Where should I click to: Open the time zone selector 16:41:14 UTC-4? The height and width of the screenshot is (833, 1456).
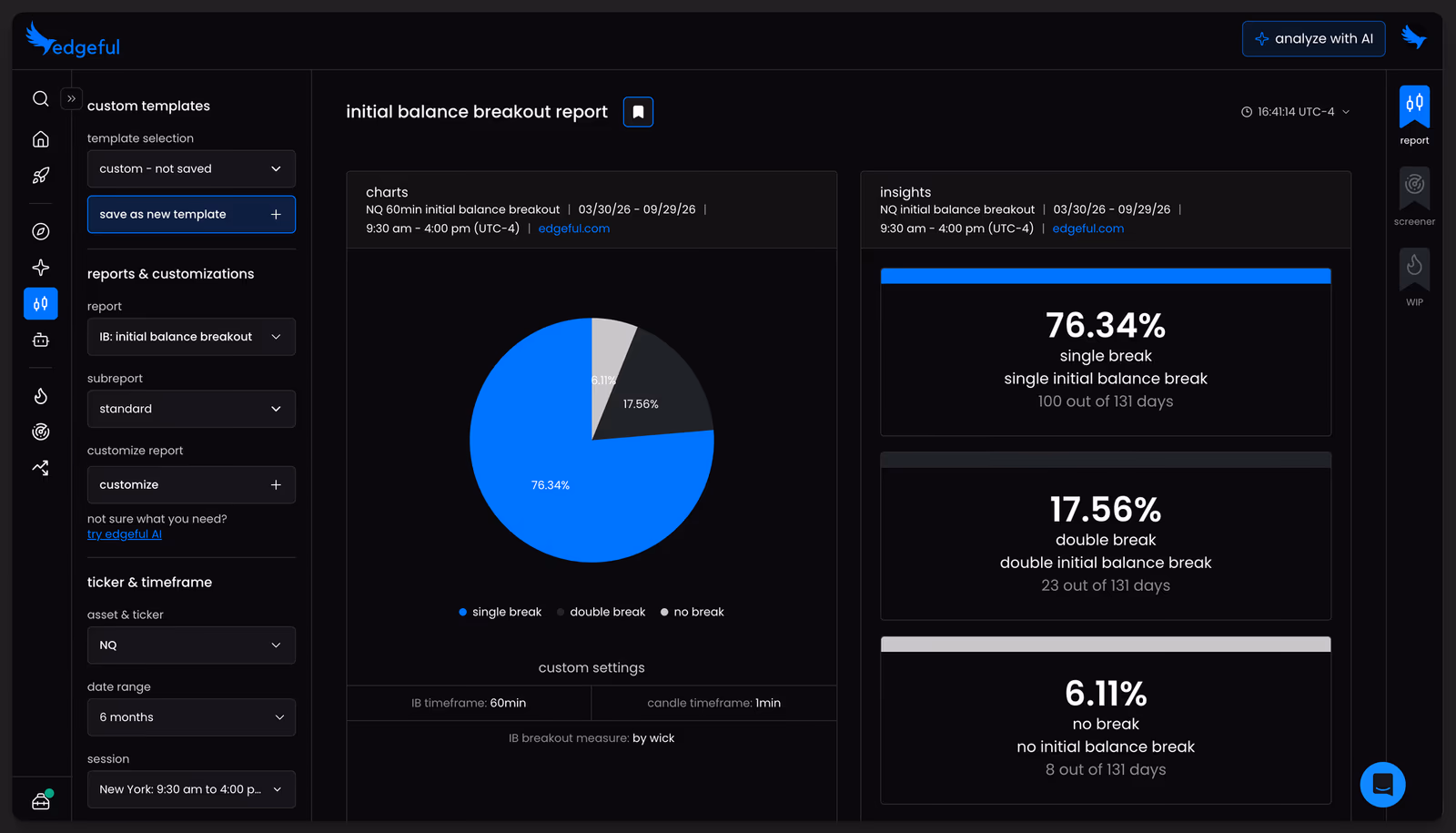tap(1295, 112)
